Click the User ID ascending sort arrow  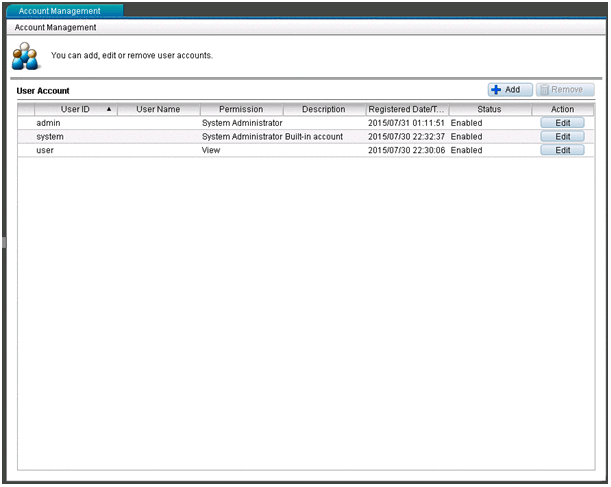pyautogui.click(x=109, y=109)
